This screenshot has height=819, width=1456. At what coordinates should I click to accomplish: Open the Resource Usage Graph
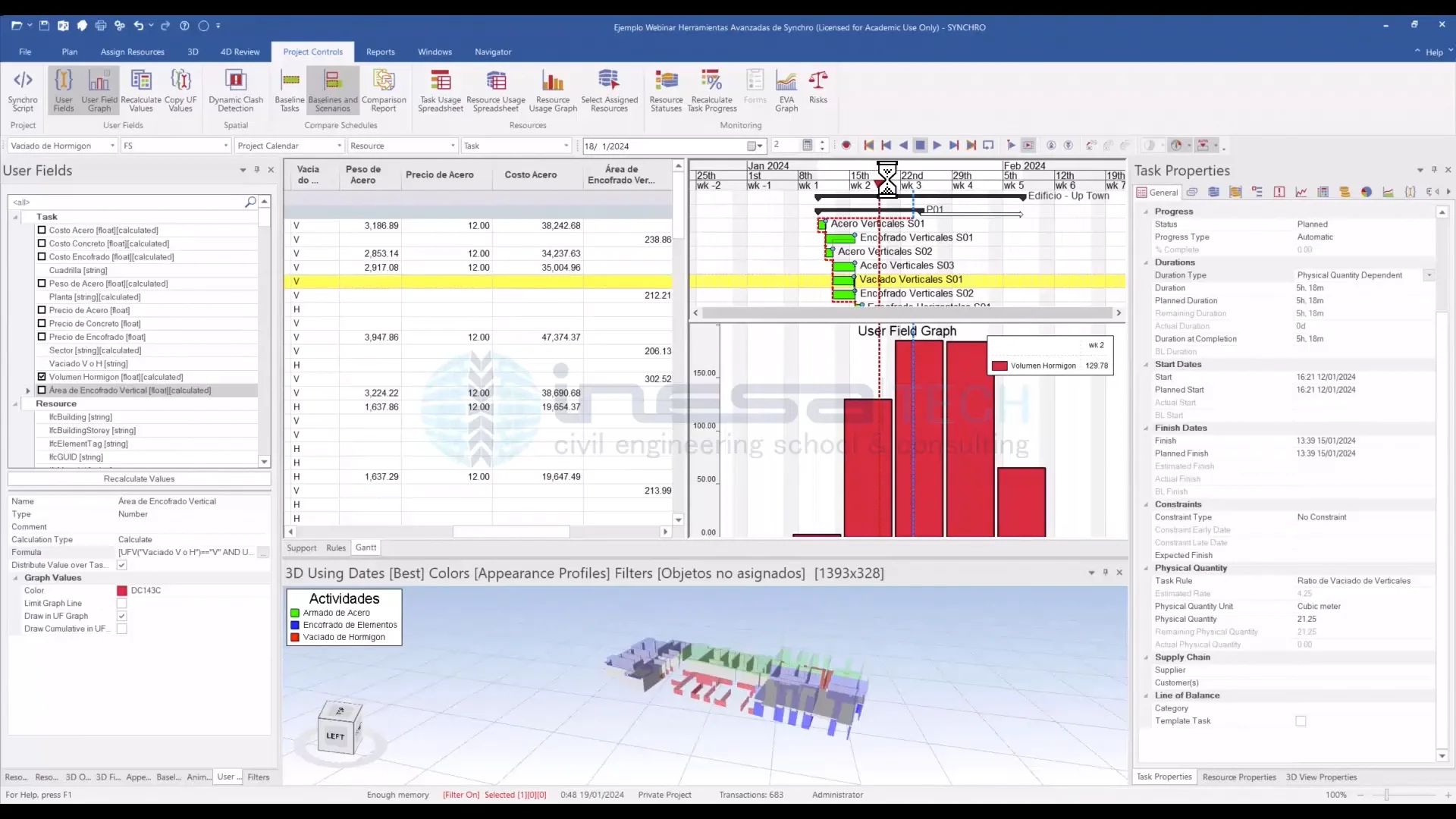(x=553, y=89)
